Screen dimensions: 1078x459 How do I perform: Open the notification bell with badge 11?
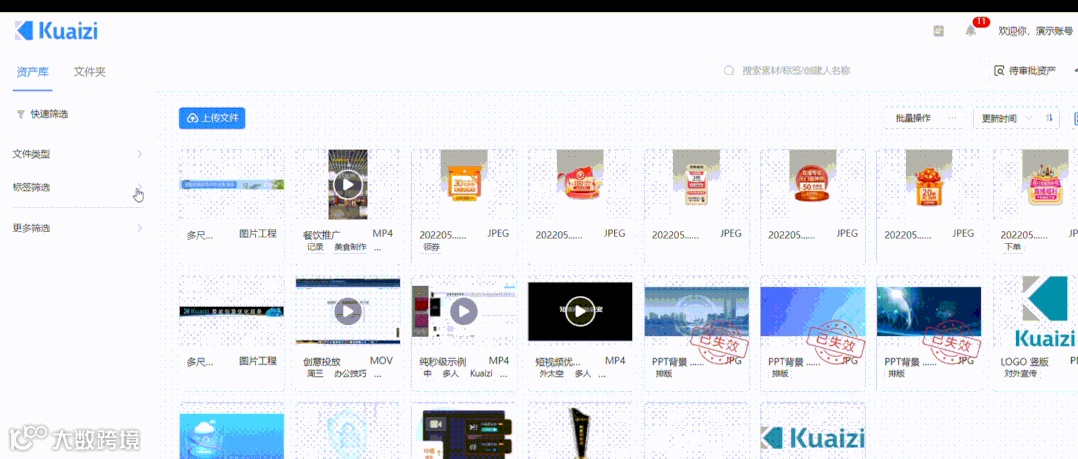pos(970,31)
